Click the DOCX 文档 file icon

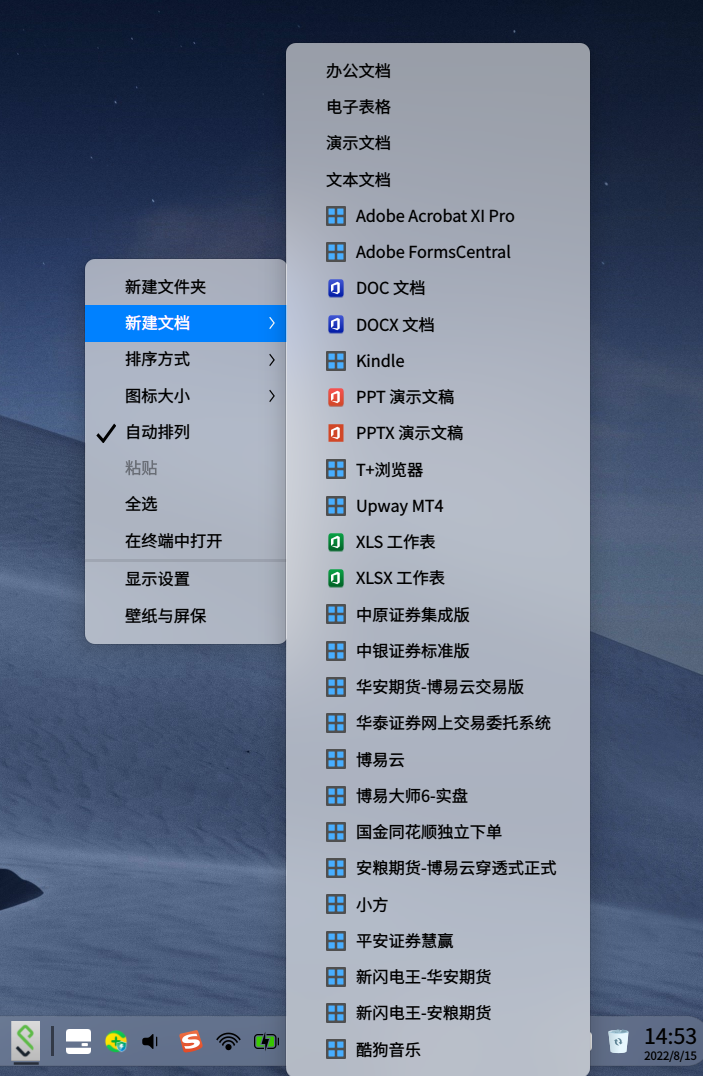336,325
